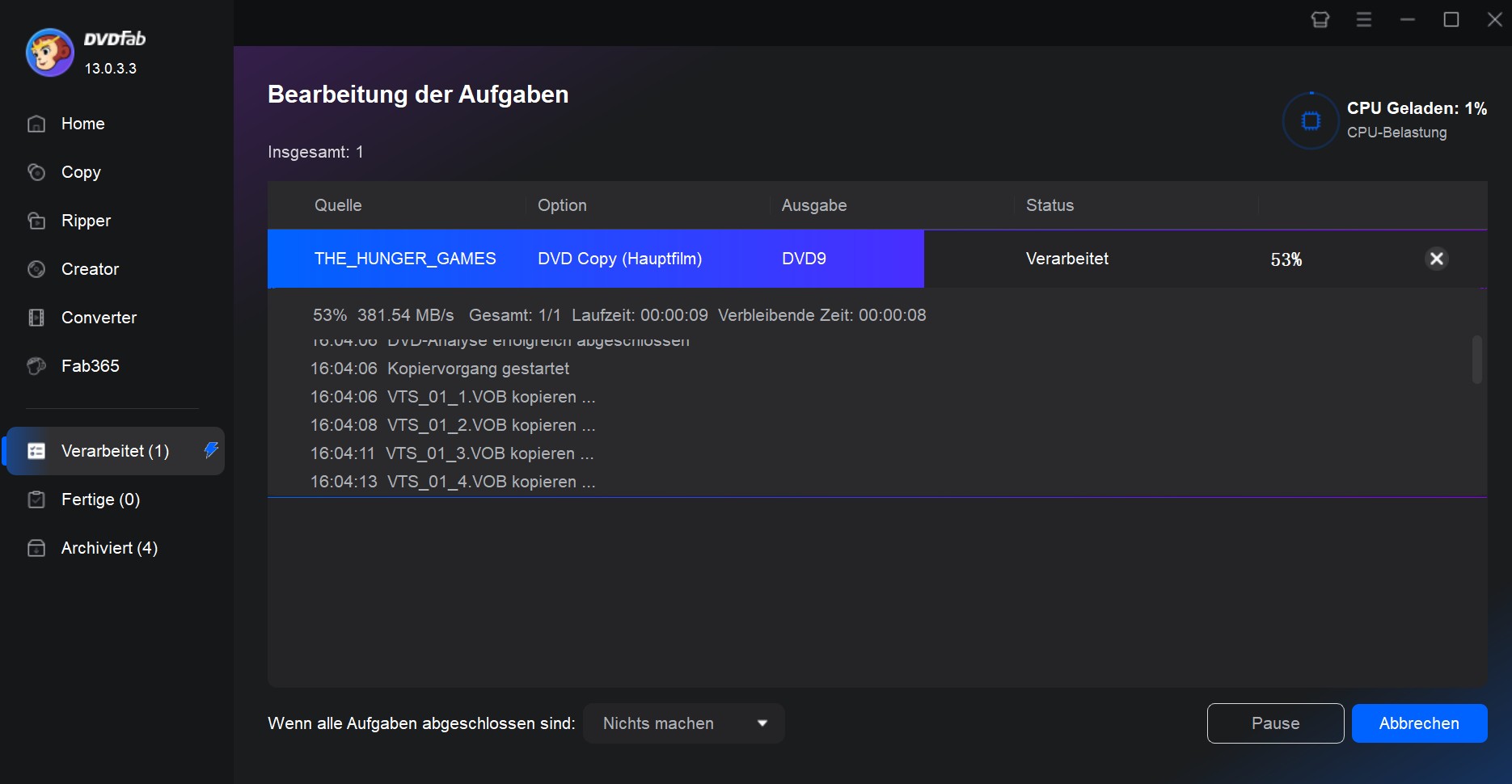Click the Archiviert box icon
Screen dimensions: 1512x784
coord(36,548)
